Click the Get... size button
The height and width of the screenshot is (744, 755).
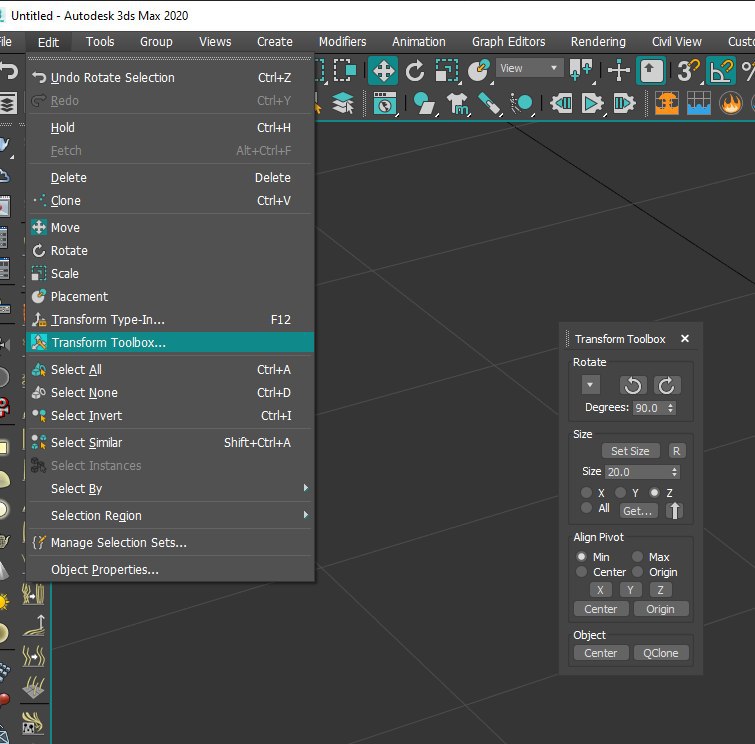pyautogui.click(x=638, y=510)
